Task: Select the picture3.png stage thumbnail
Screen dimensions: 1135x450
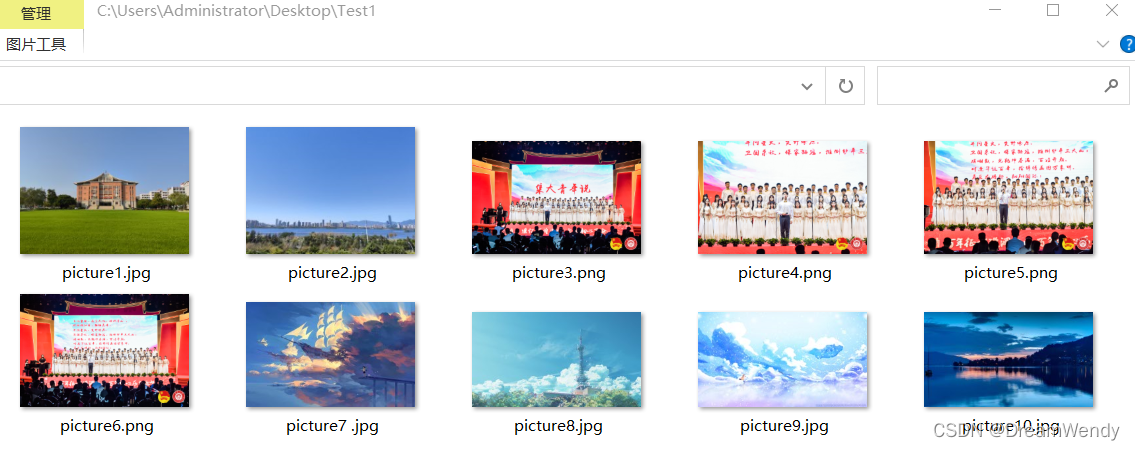Action: click(557, 197)
